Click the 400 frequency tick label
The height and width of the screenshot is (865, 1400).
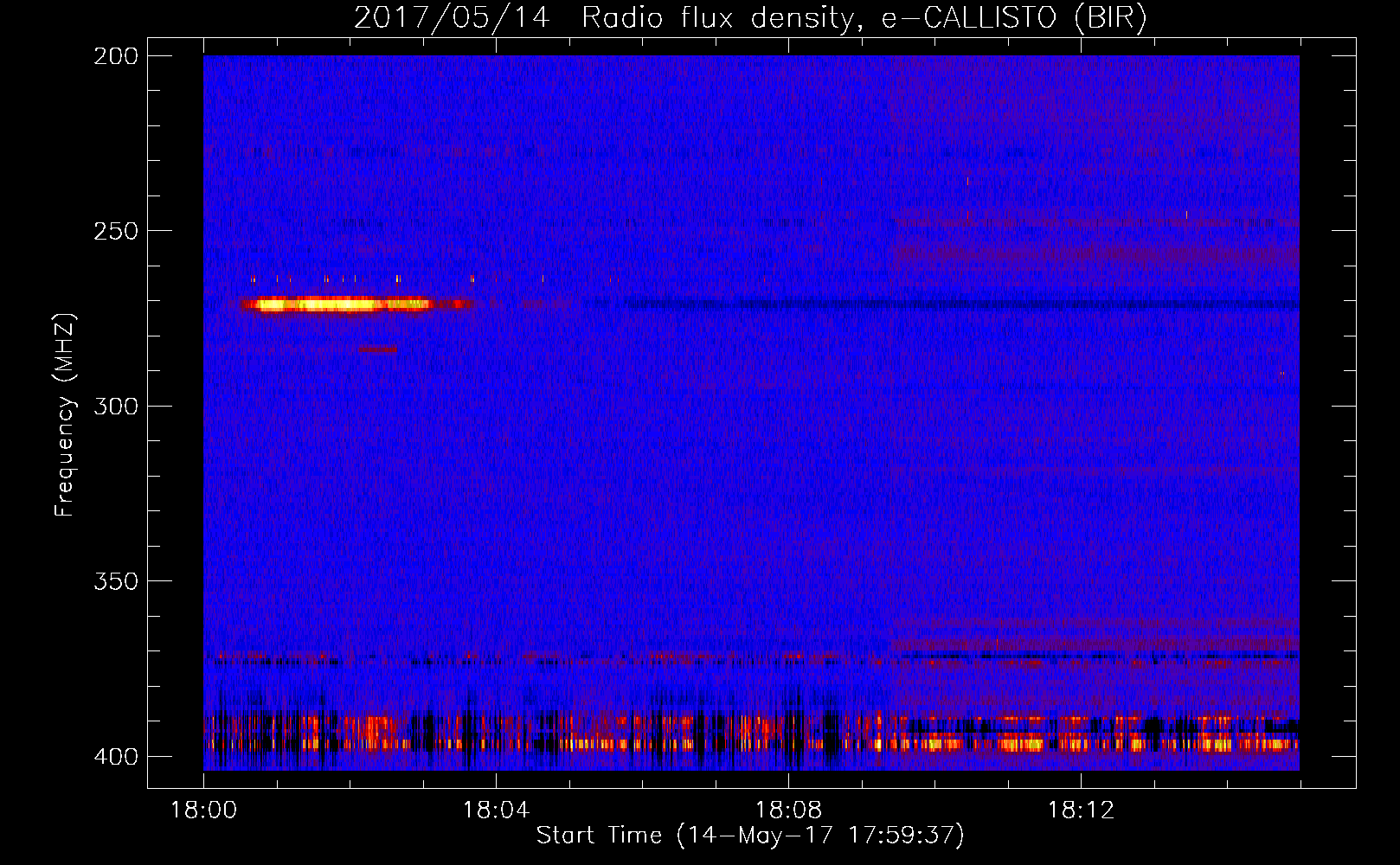click(116, 757)
